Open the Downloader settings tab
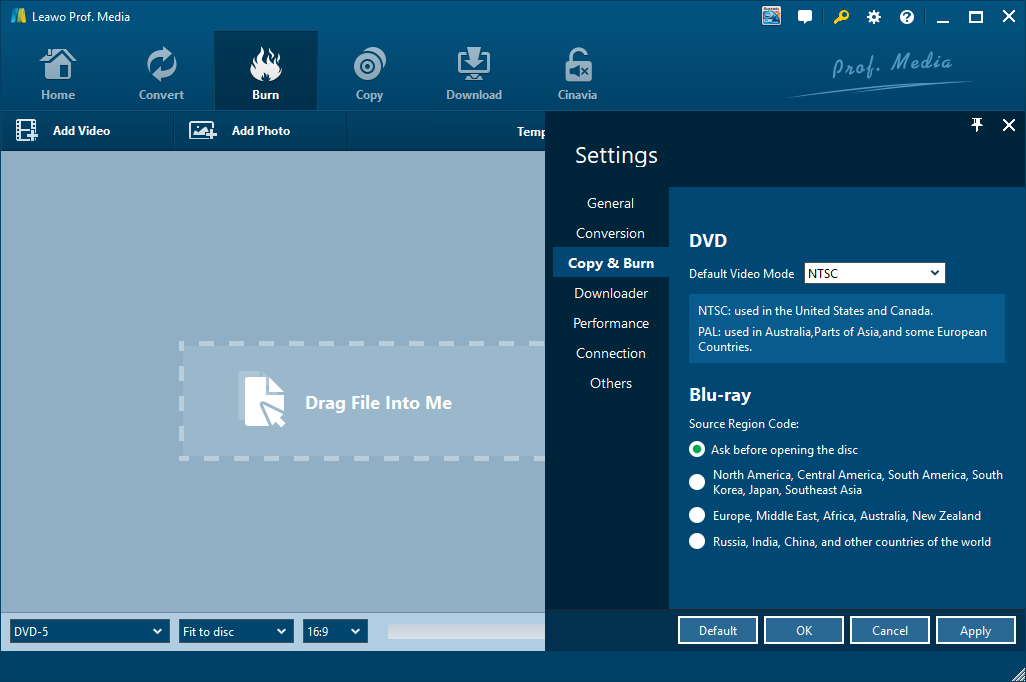Image resolution: width=1026 pixels, height=682 pixels. [610, 293]
